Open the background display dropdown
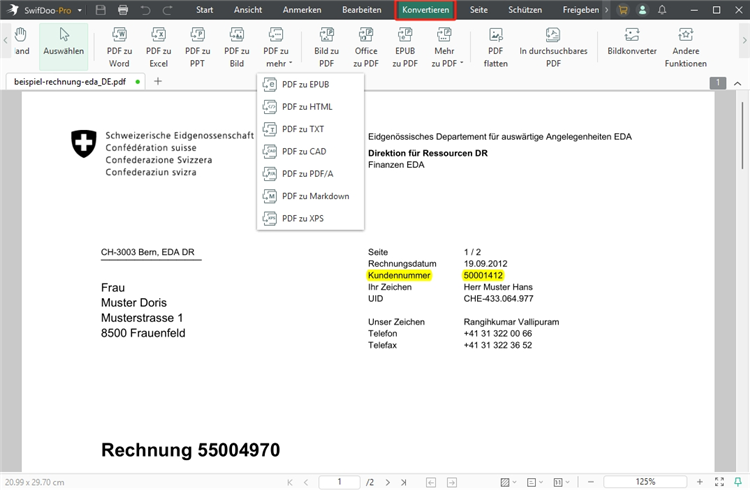The width and height of the screenshot is (750, 490). pyautogui.click(x=508, y=482)
